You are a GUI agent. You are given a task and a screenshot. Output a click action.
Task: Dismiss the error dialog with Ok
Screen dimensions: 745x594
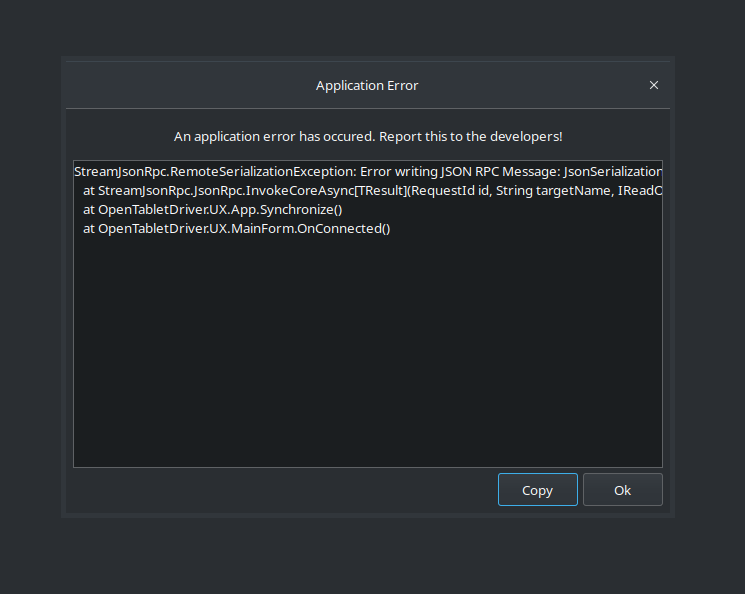622,489
